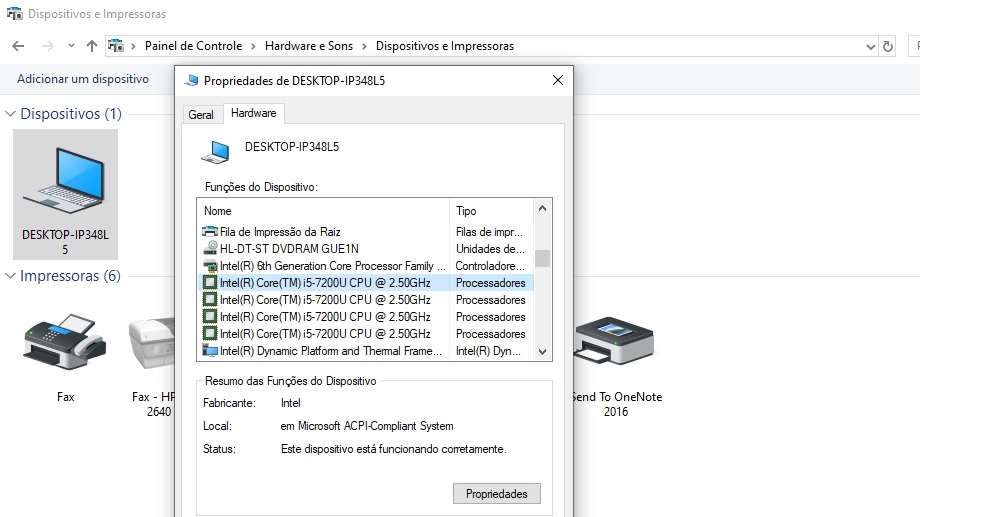Screen dimensions: 996x517
Task: Click the device list scrollbar thumb
Action: click(x=542, y=258)
